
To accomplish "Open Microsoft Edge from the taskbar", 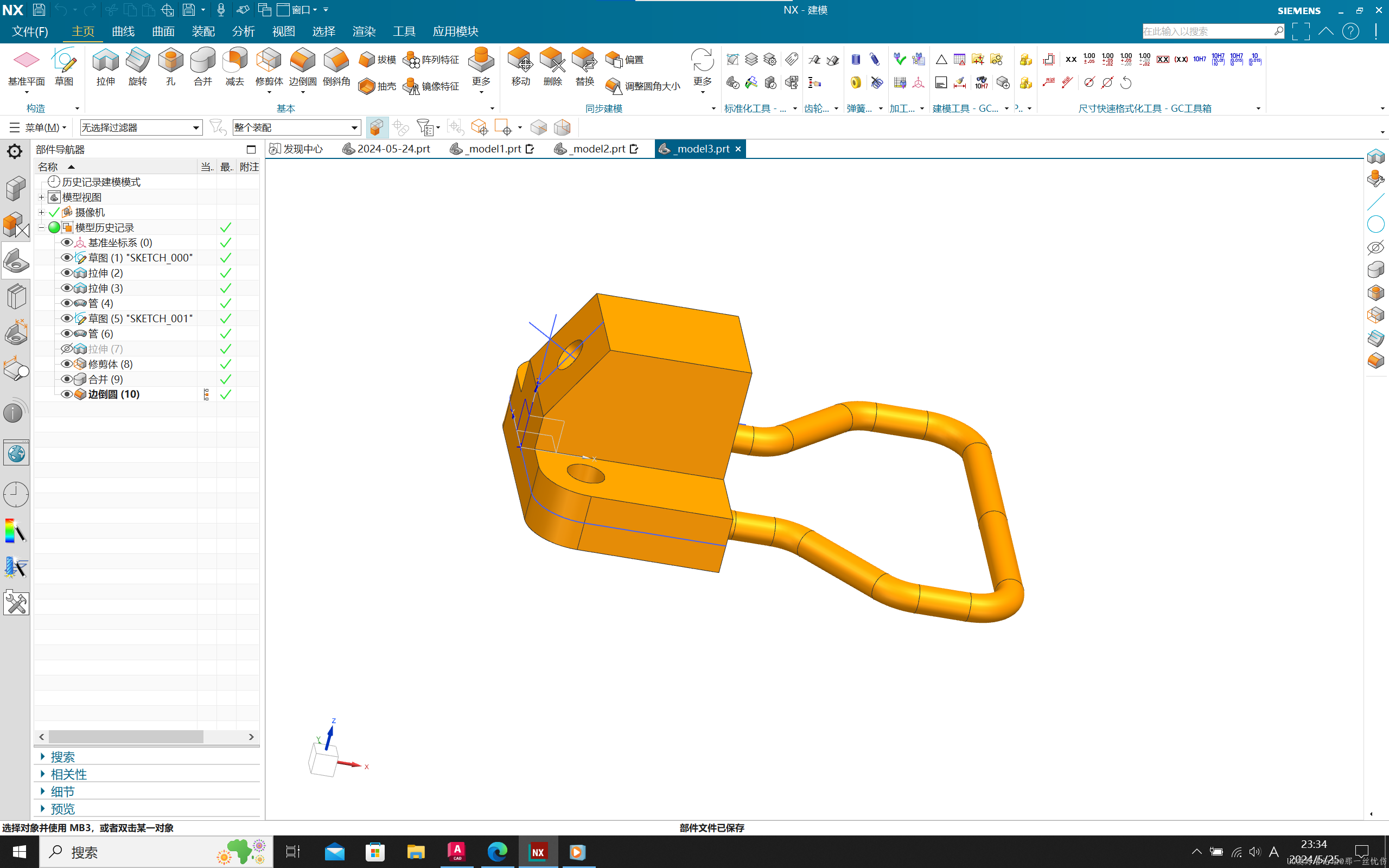I will click(x=497, y=852).
